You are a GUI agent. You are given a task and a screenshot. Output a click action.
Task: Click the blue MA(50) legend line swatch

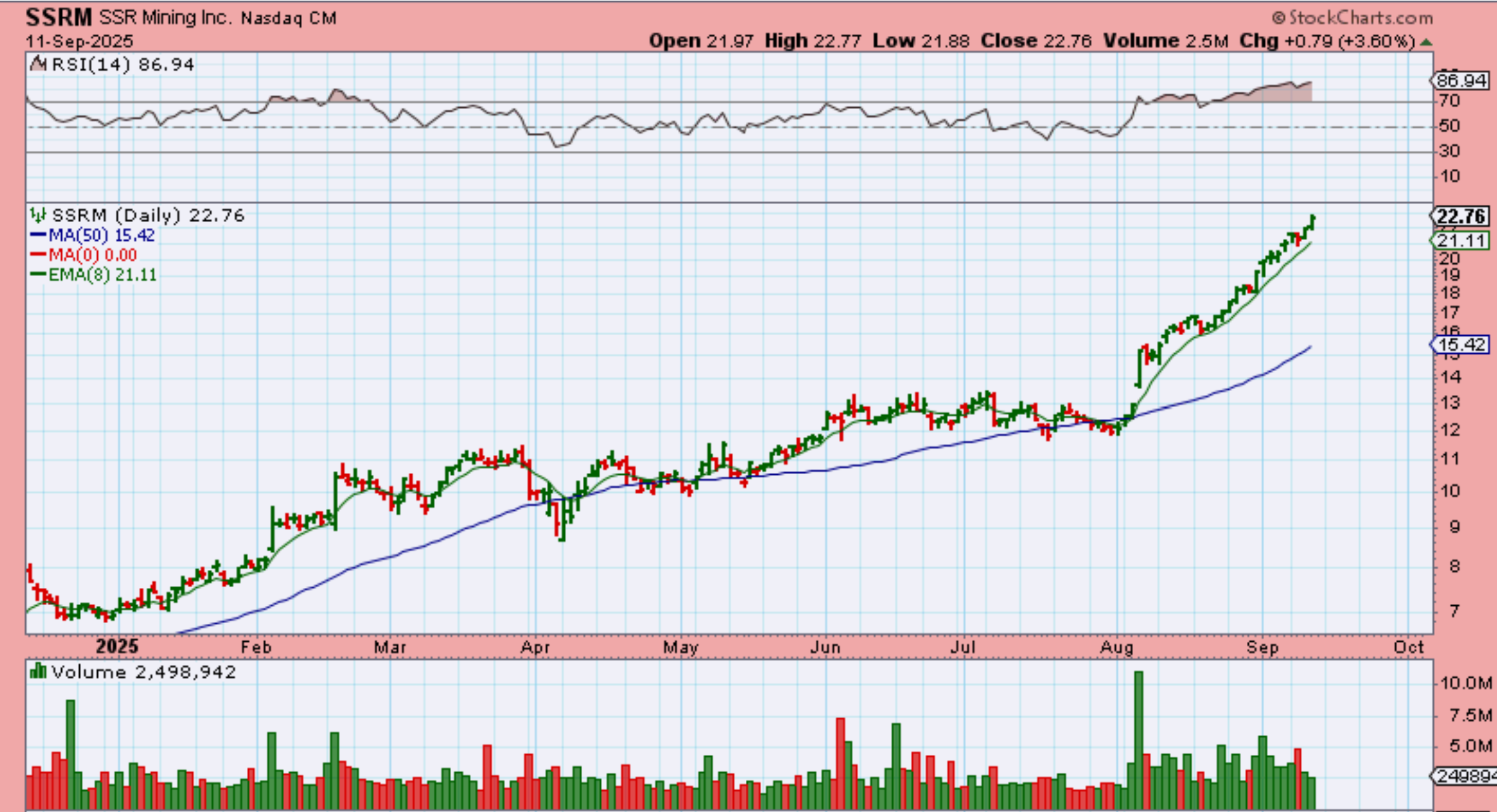pyautogui.click(x=38, y=235)
